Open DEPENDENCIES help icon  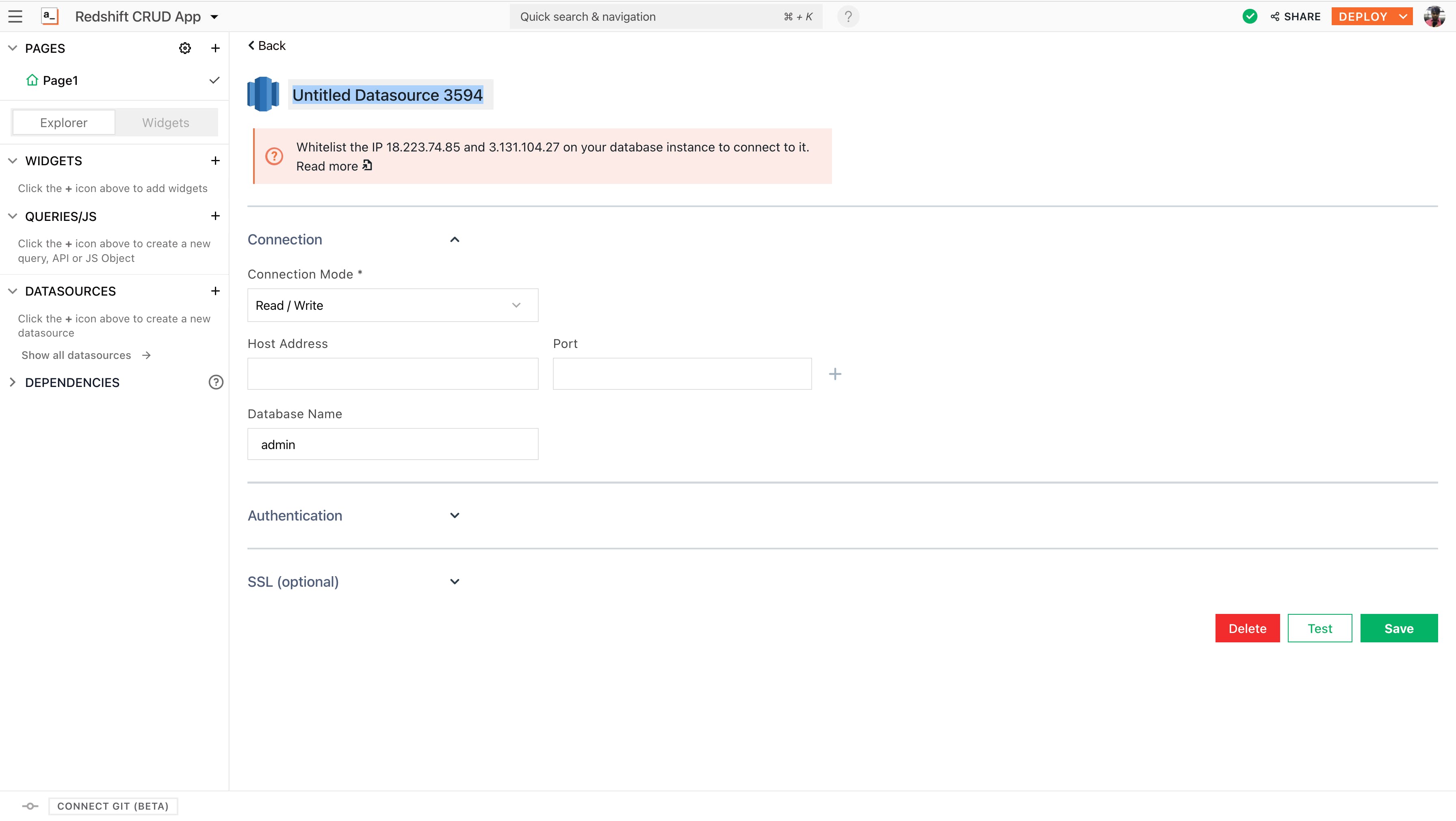[216, 382]
